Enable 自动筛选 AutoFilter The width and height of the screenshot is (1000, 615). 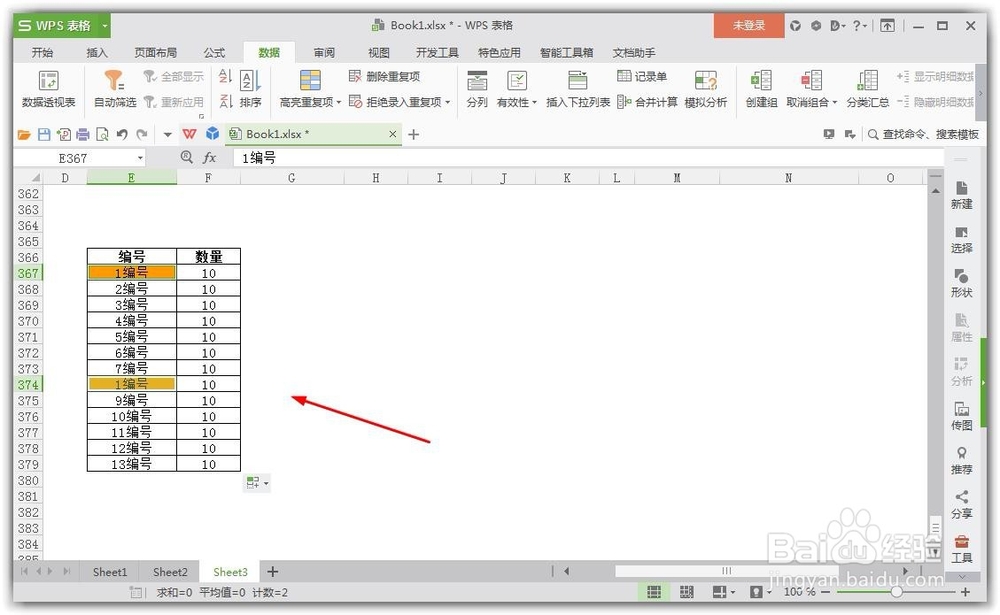click(112, 85)
